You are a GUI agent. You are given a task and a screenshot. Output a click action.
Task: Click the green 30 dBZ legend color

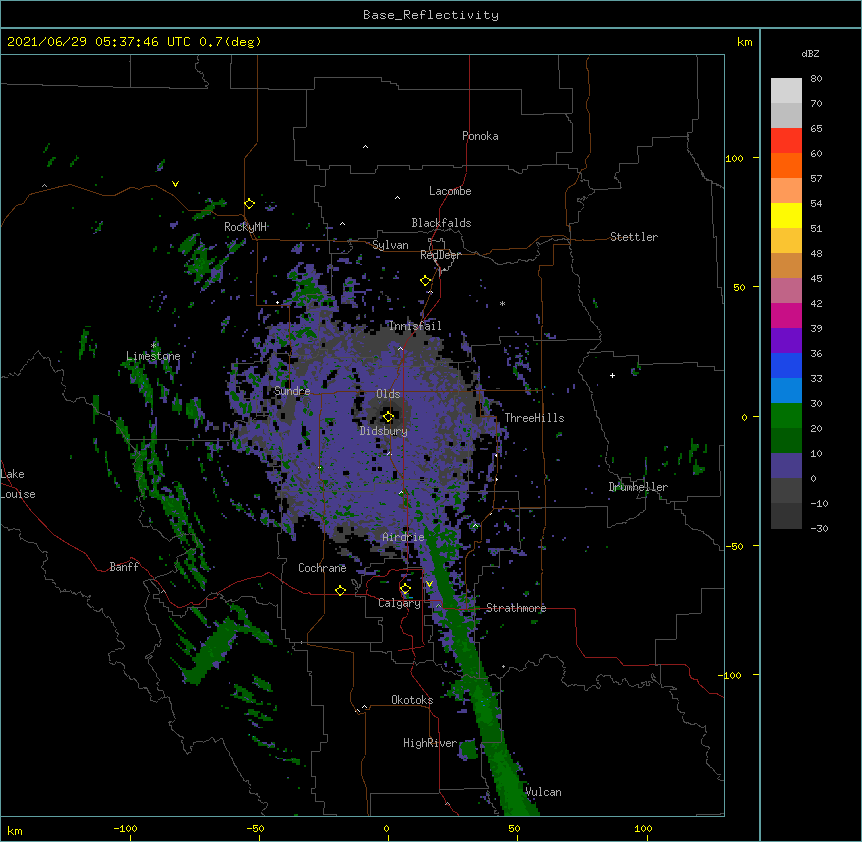(786, 416)
